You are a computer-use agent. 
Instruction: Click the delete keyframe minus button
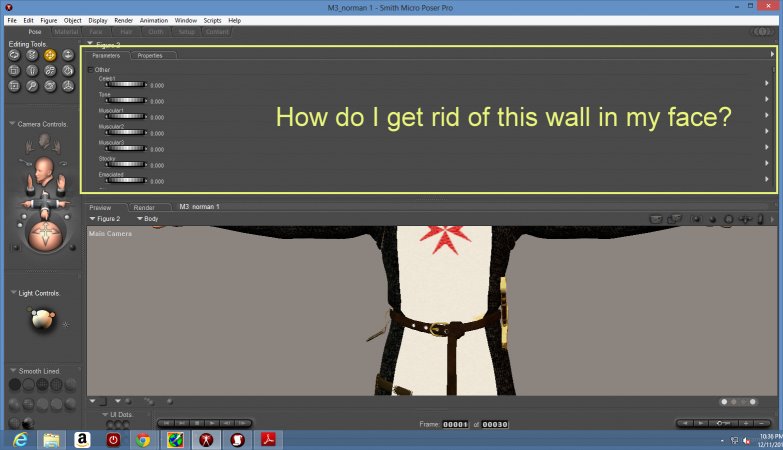(x=762, y=423)
